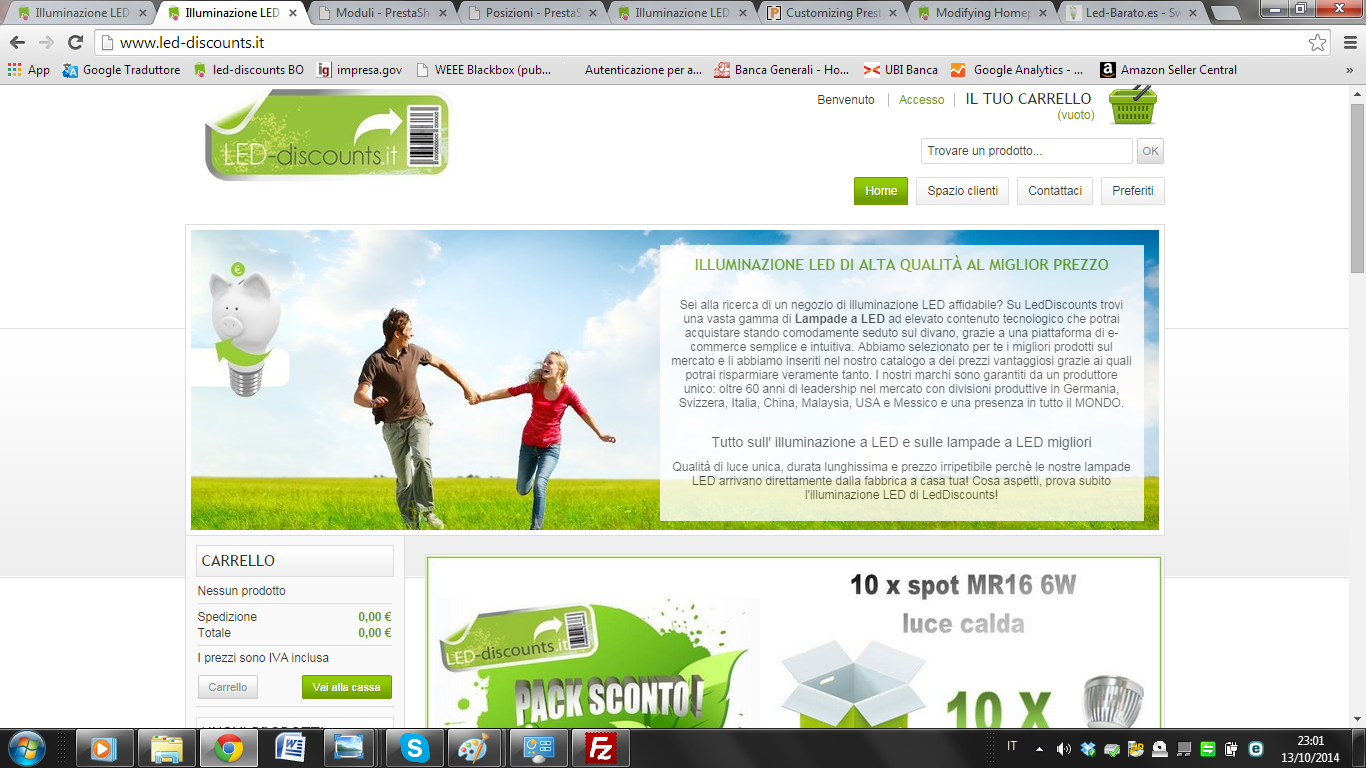Switch to Customizing Presta tab
The image size is (1366, 768).
tap(832, 13)
